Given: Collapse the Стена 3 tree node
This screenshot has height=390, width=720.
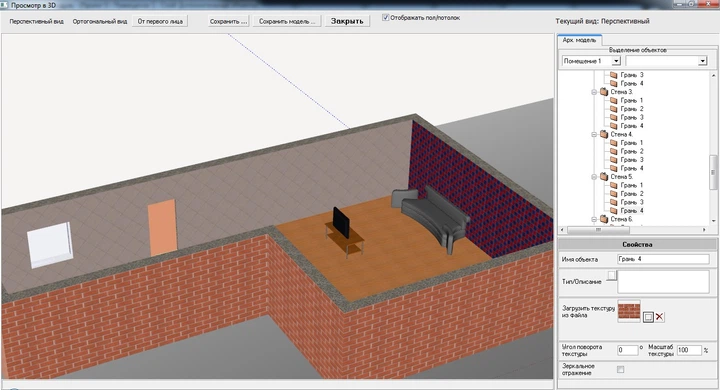Looking at the screenshot, I should [x=594, y=92].
